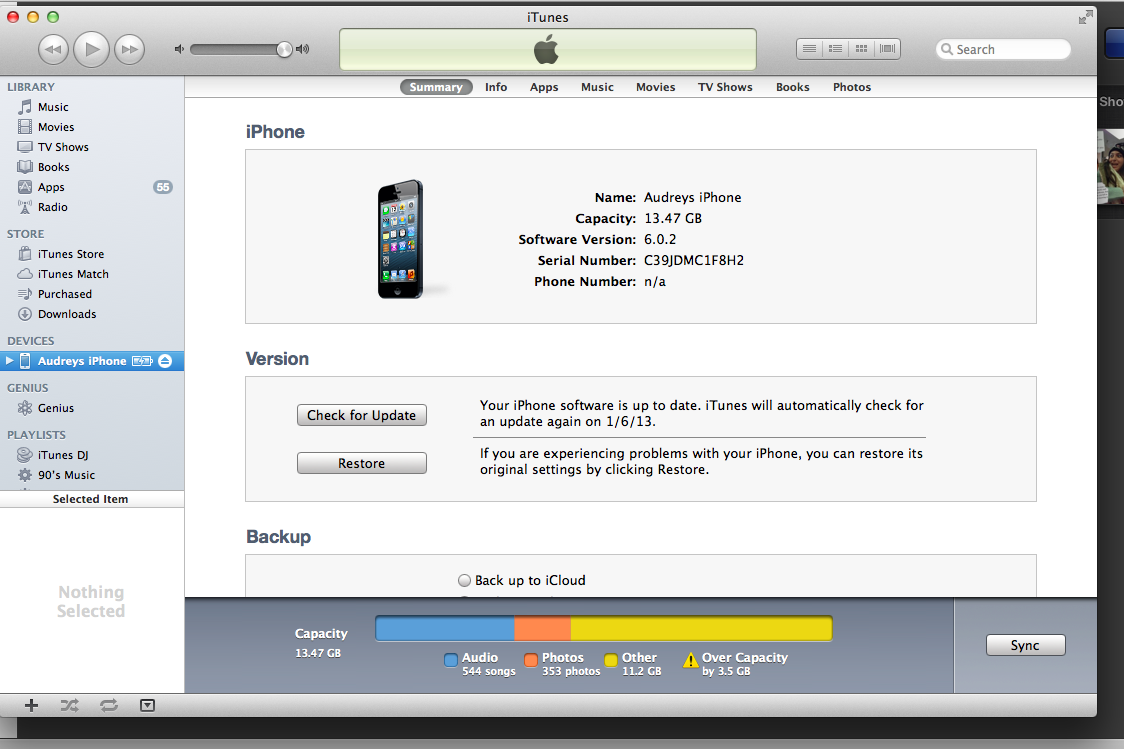Click the yellow Other capacity segment
This screenshot has height=749, width=1124.
click(701, 629)
